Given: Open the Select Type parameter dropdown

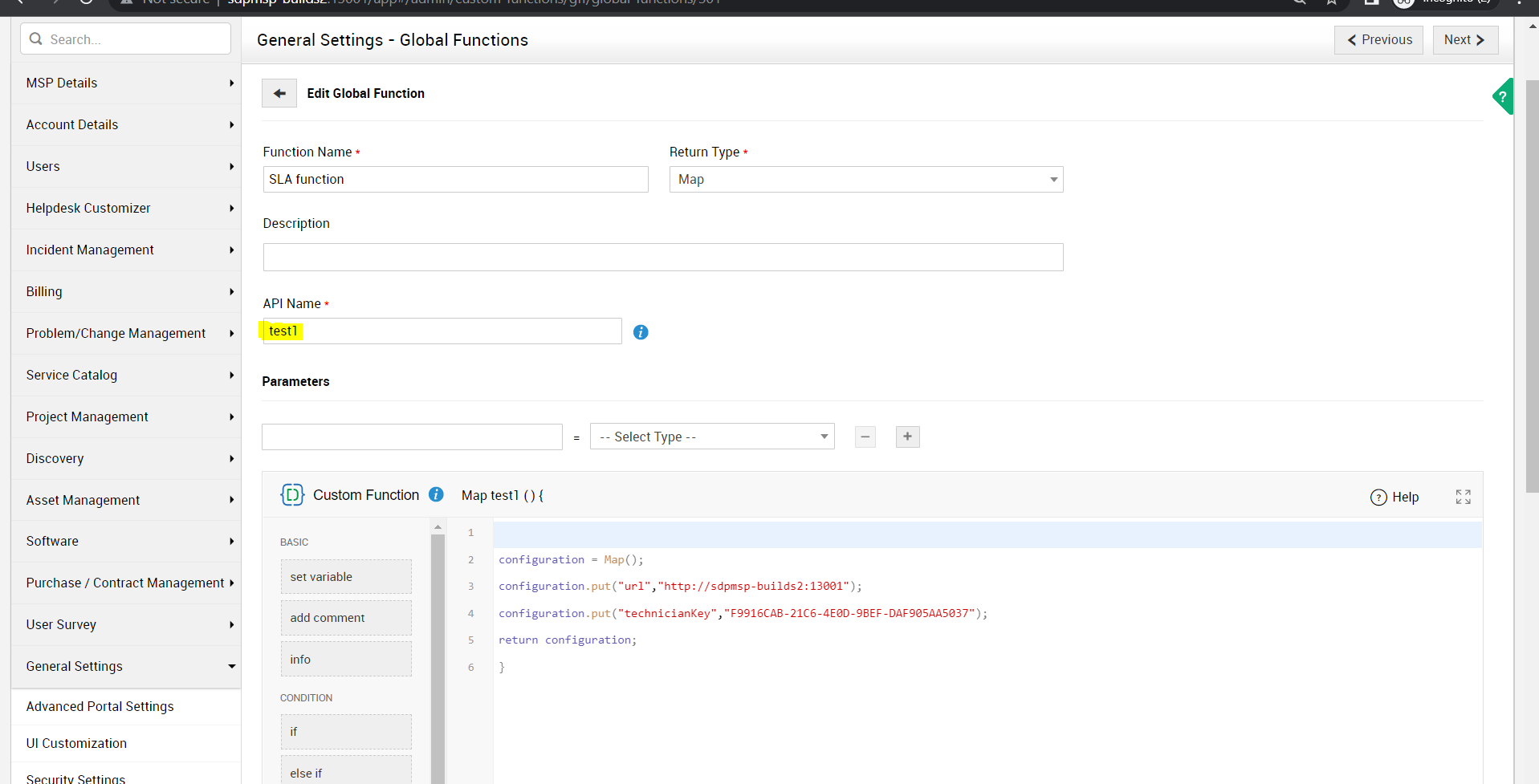Looking at the screenshot, I should [x=711, y=437].
